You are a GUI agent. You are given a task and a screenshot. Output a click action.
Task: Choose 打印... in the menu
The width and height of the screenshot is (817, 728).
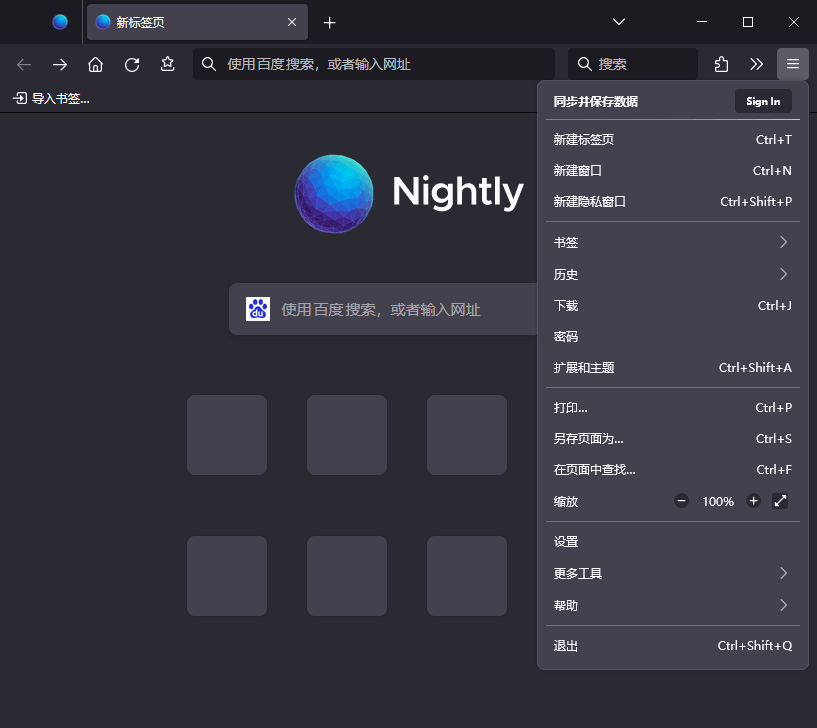[672, 408]
